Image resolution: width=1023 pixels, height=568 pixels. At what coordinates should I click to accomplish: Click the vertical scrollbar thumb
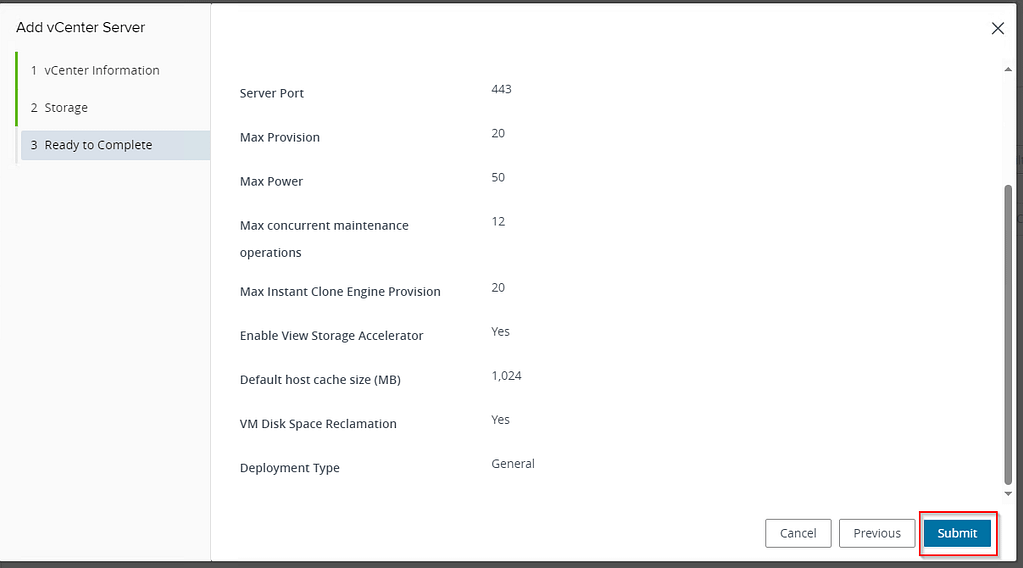(1008, 330)
